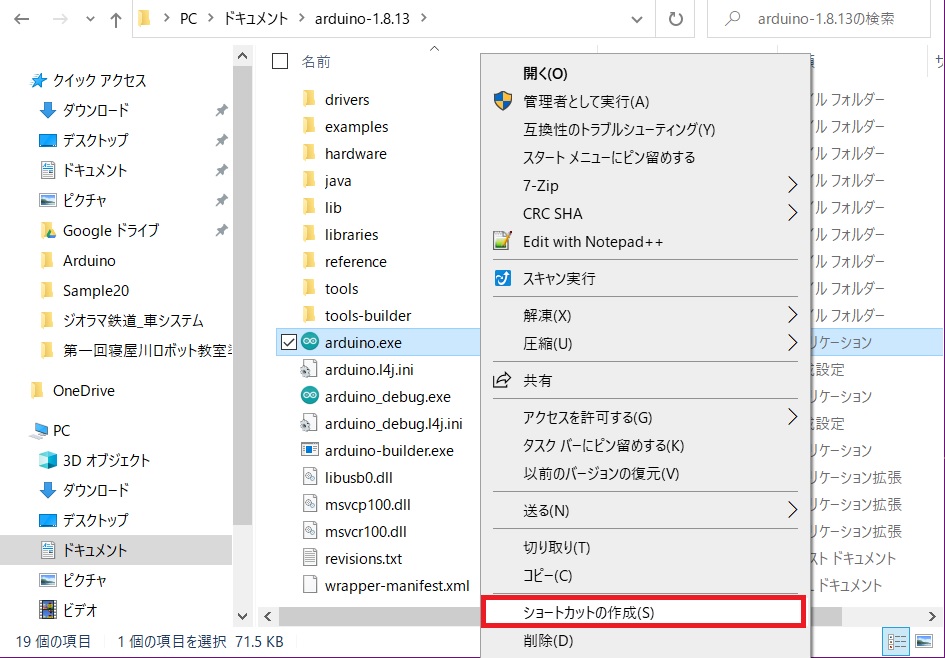945x658 pixels.
Task: Expand the アクセスを許可する(G) submenu arrow
Action: pos(793,416)
